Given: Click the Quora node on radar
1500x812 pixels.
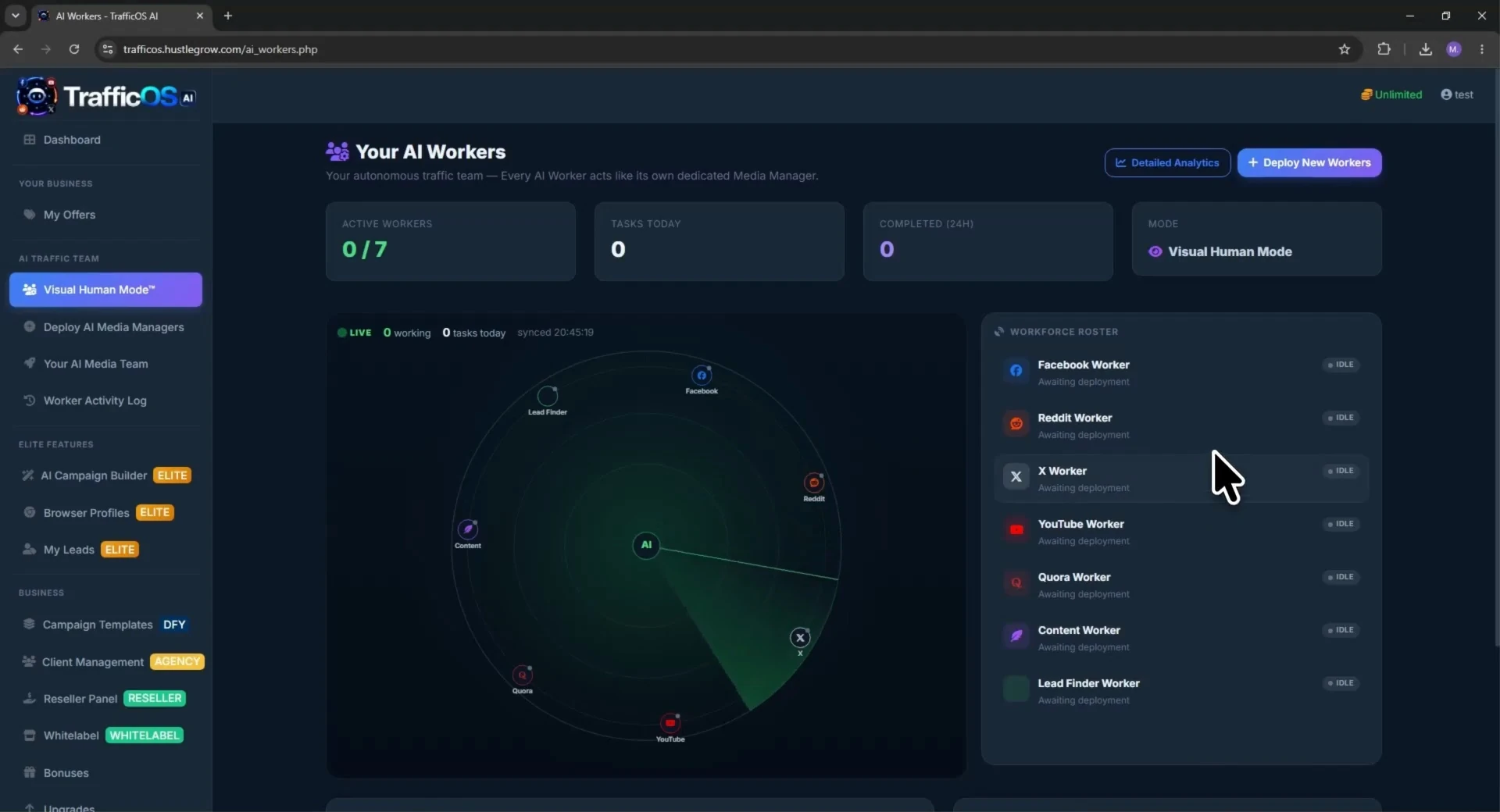Looking at the screenshot, I should coord(522,675).
